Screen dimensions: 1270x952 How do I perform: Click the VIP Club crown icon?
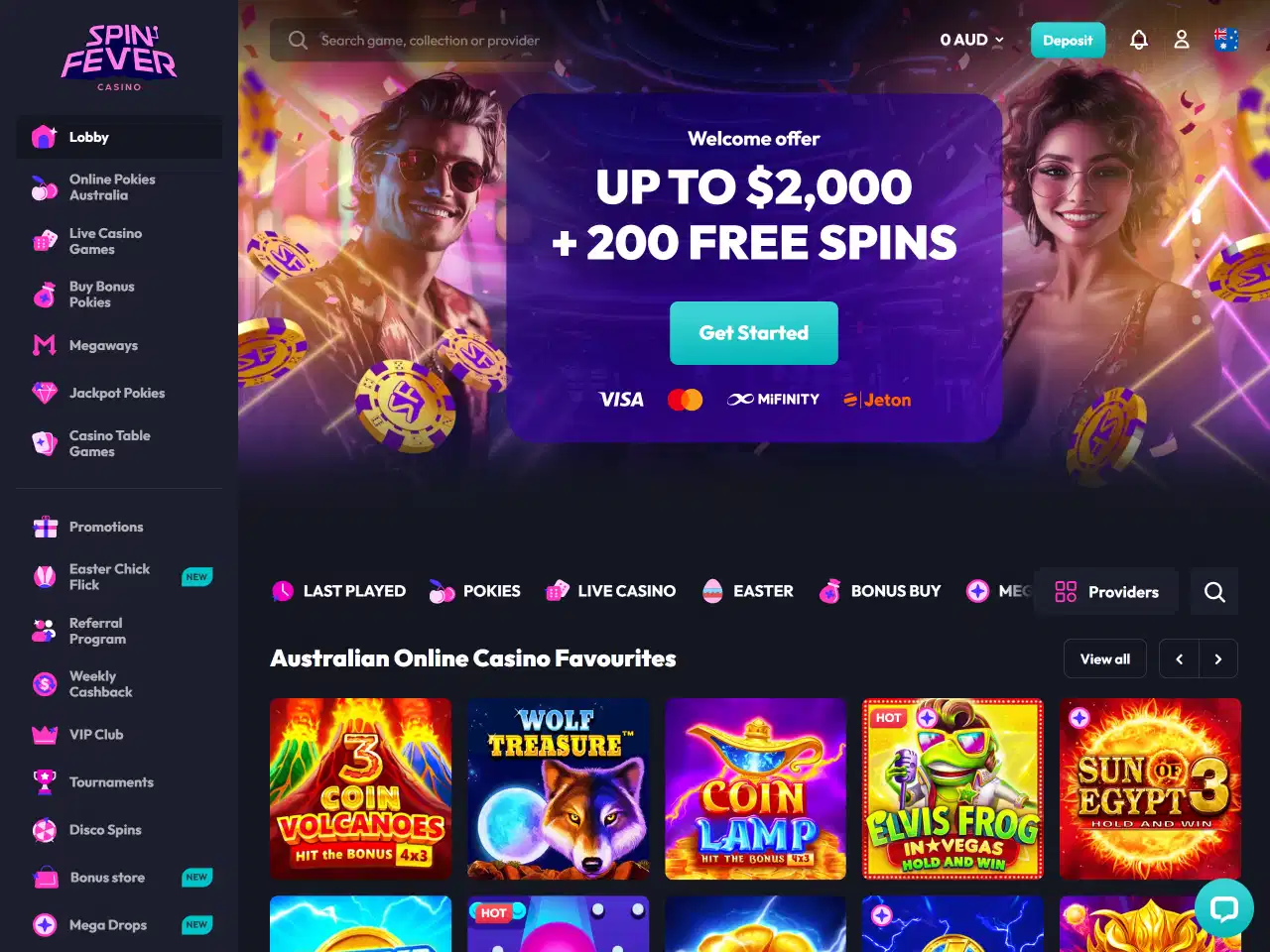pos(45,735)
